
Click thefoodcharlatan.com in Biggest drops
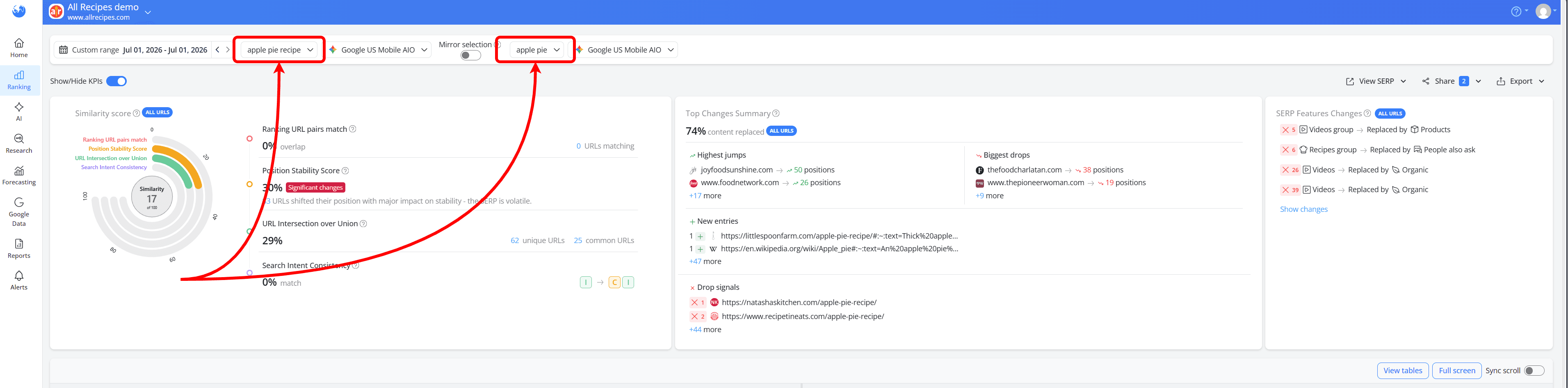(x=1024, y=170)
